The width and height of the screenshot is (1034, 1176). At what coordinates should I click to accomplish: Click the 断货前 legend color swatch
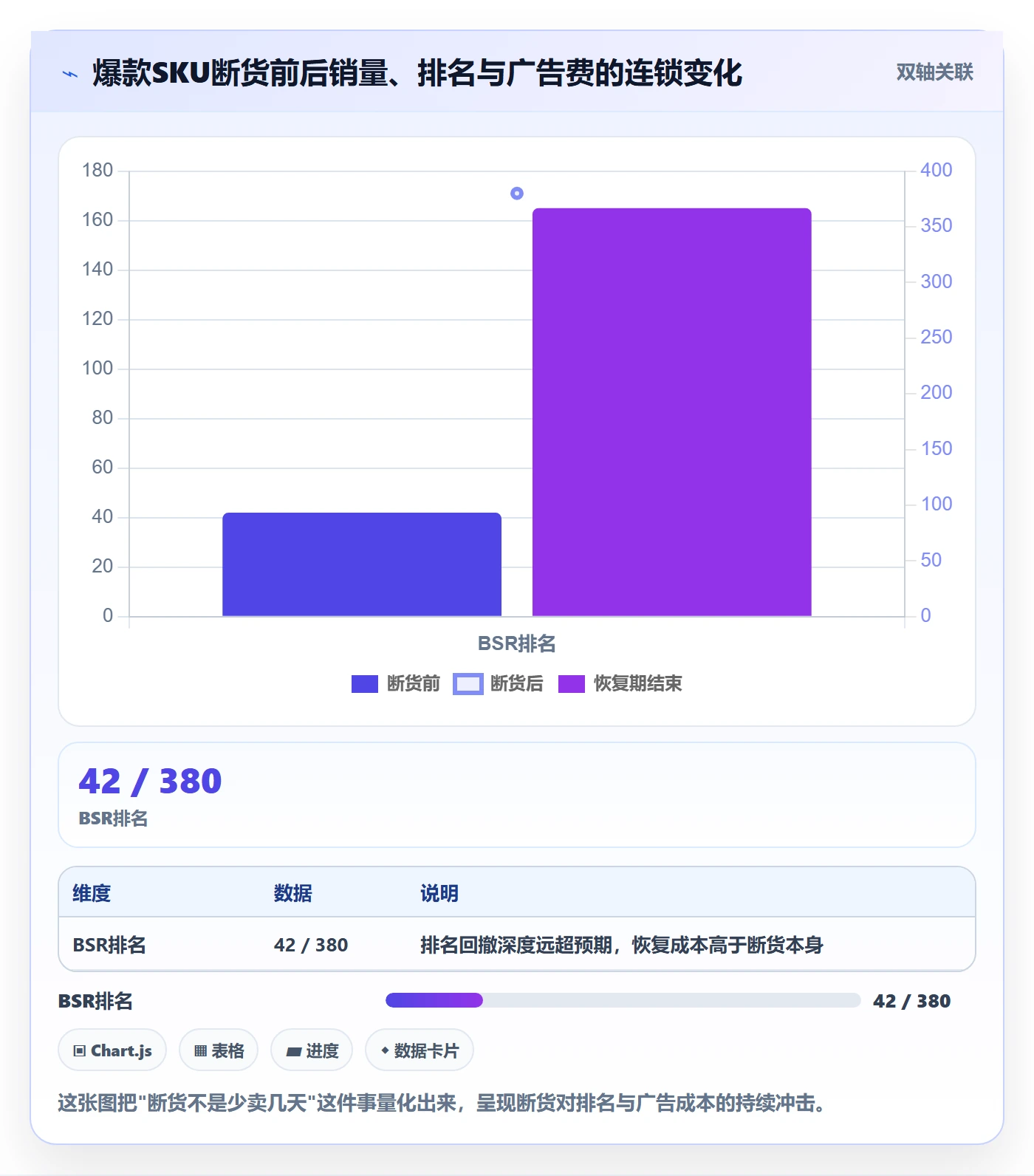pos(365,684)
